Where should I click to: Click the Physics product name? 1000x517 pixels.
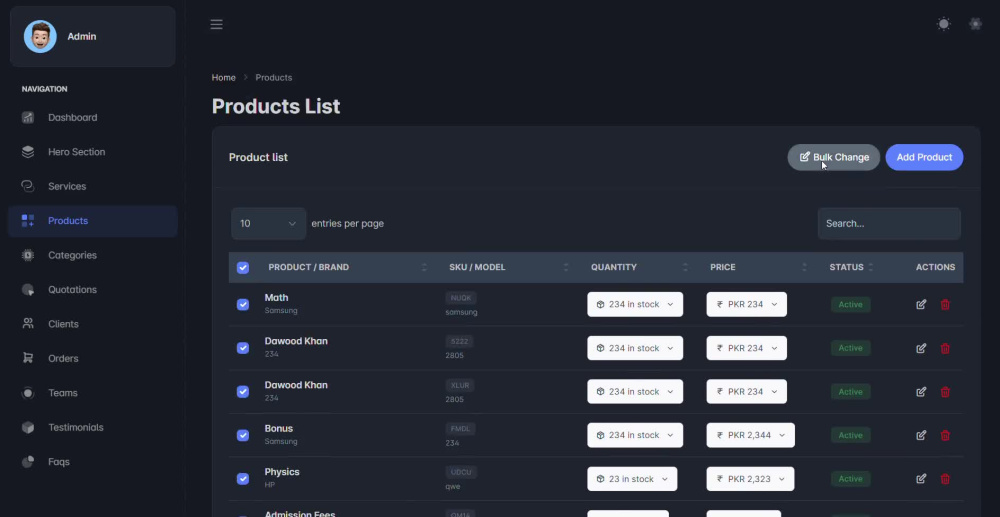282,472
